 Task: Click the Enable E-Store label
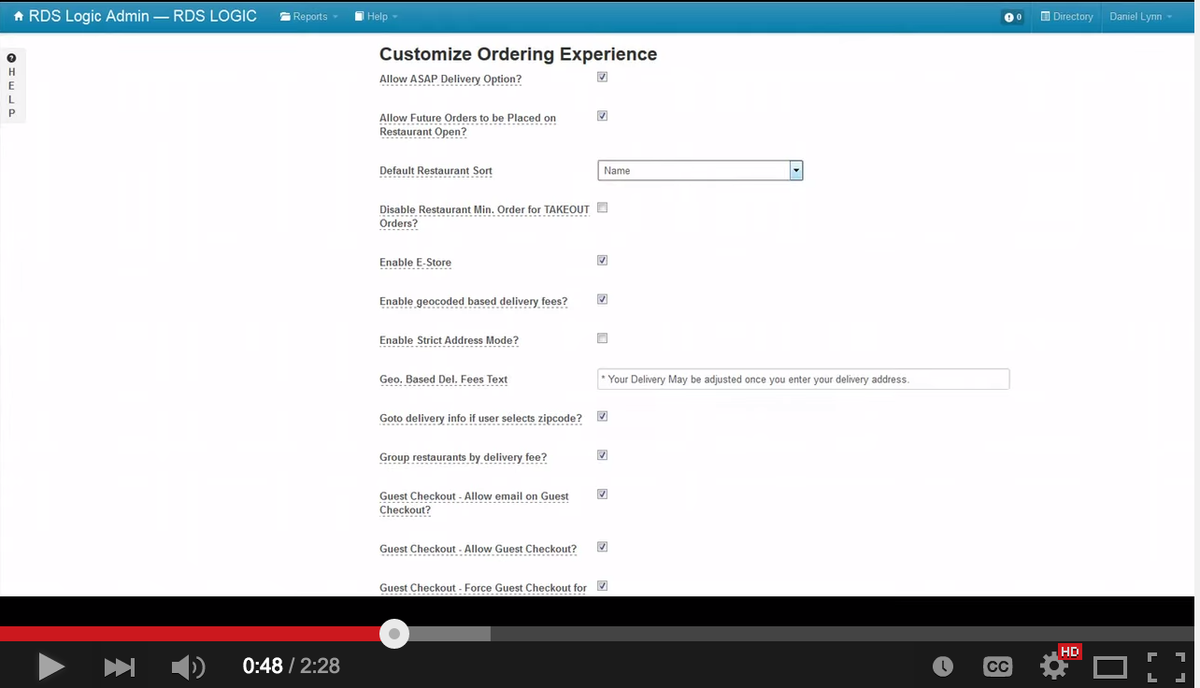(415, 263)
